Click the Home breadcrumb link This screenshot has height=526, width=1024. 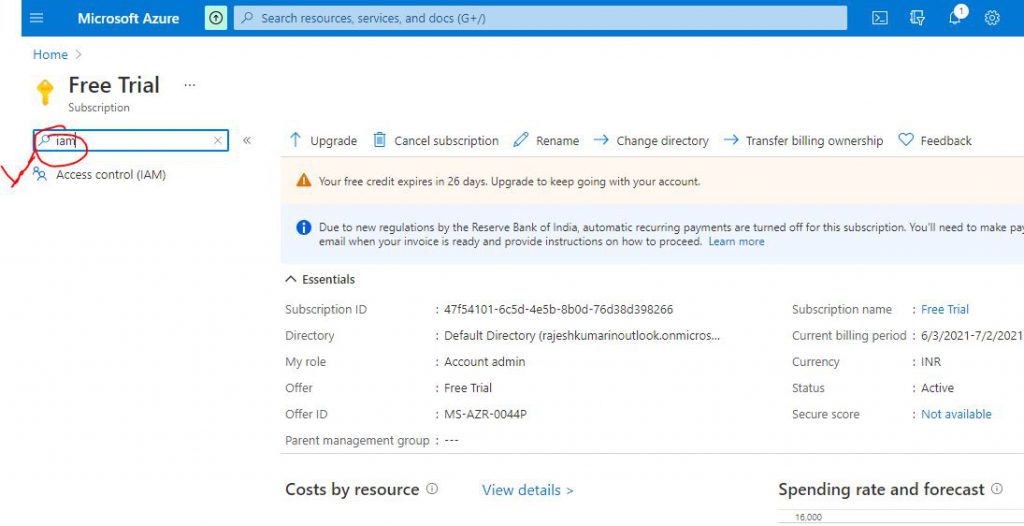pyautogui.click(x=50, y=55)
